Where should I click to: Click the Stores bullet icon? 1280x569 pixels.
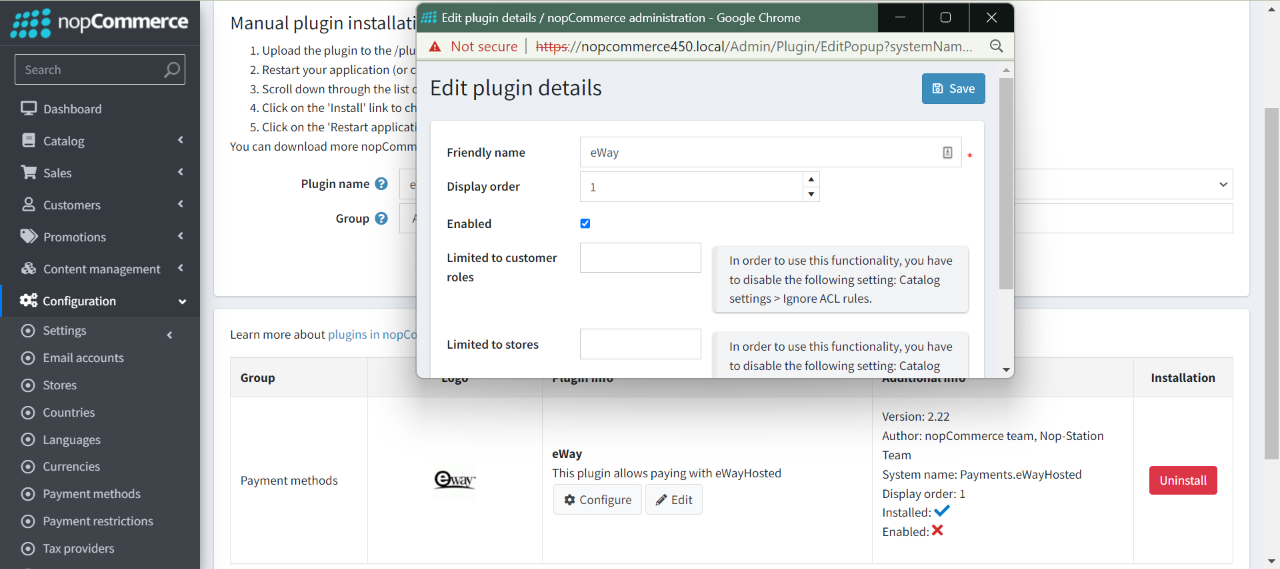point(28,385)
